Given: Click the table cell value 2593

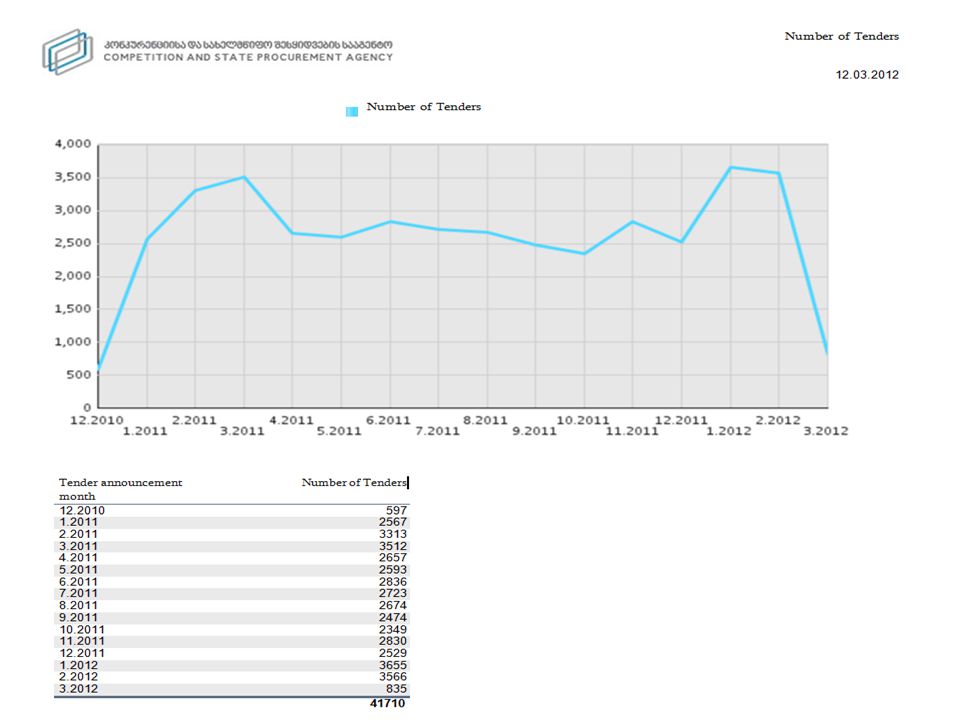Looking at the screenshot, I should (x=392, y=569).
